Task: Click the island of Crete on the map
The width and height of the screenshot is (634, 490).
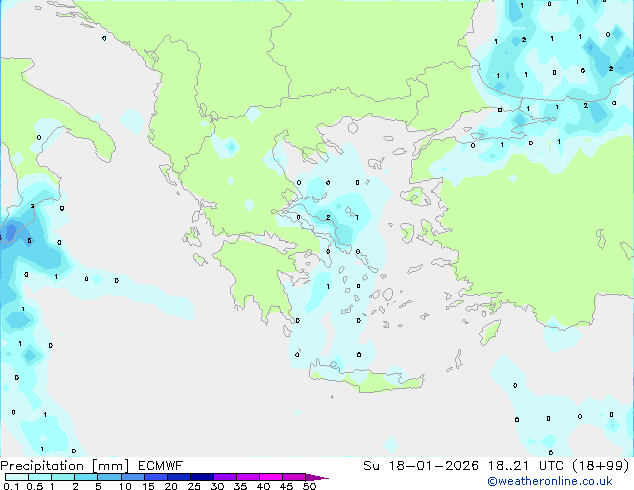Action: 368,379
